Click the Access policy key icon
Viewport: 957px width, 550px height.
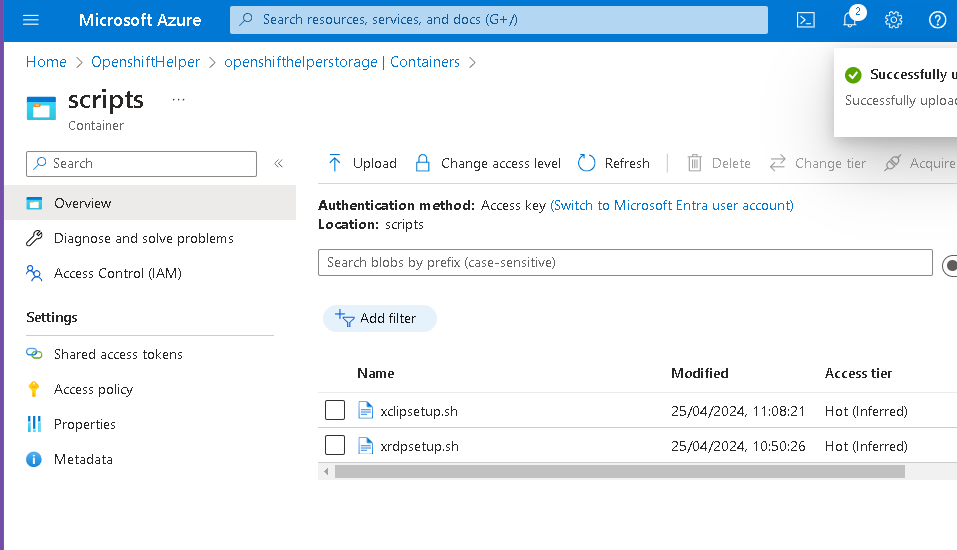pyautogui.click(x=34, y=389)
